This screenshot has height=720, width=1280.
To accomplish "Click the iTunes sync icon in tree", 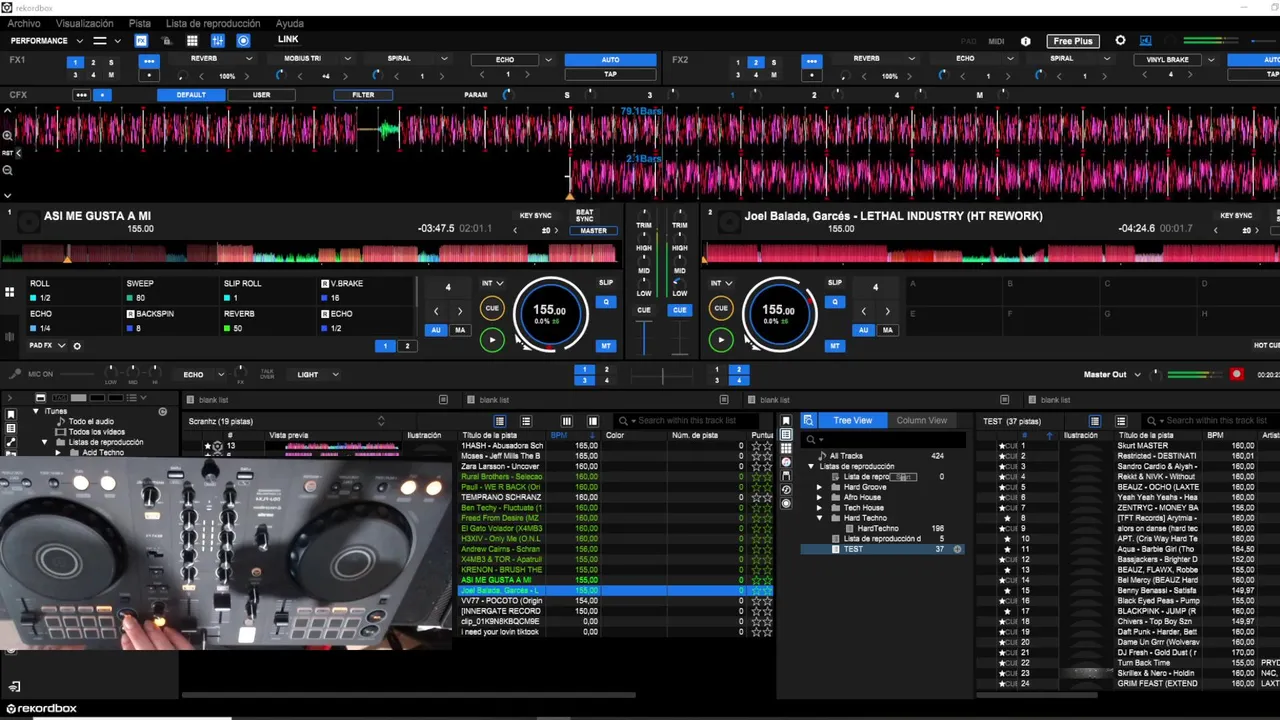I will coord(163,411).
